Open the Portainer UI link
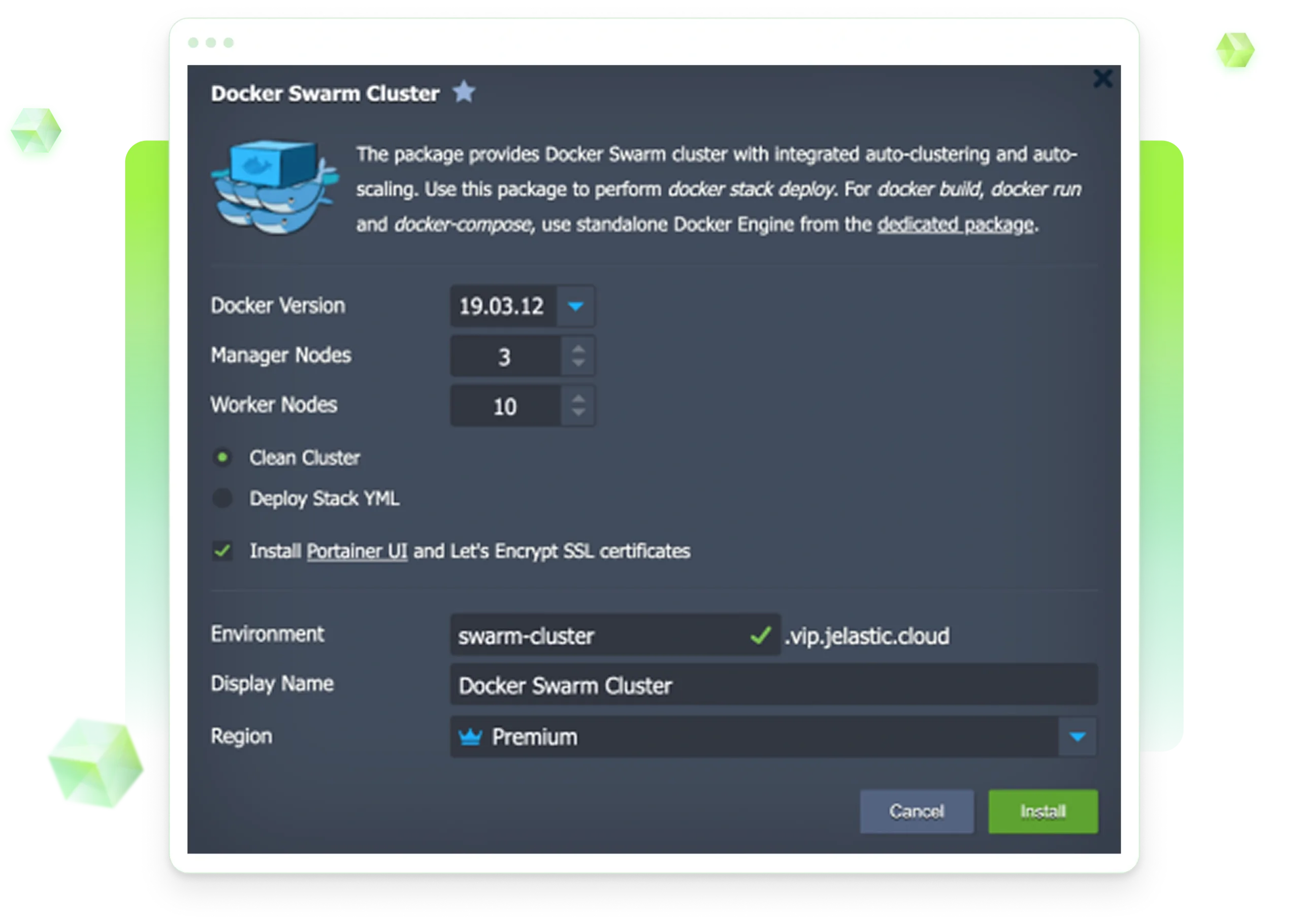Viewport: 1300px width, 924px height. tap(356, 551)
